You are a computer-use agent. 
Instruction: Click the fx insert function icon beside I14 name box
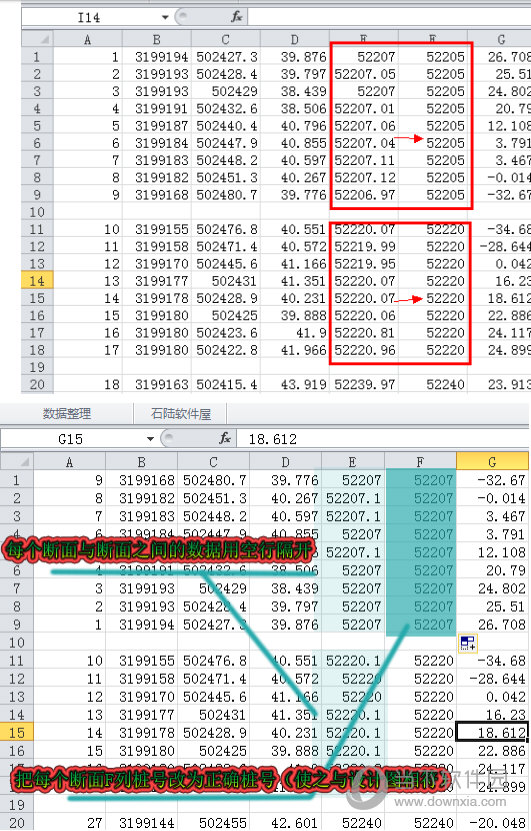pyautogui.click(x=236, y=17)
